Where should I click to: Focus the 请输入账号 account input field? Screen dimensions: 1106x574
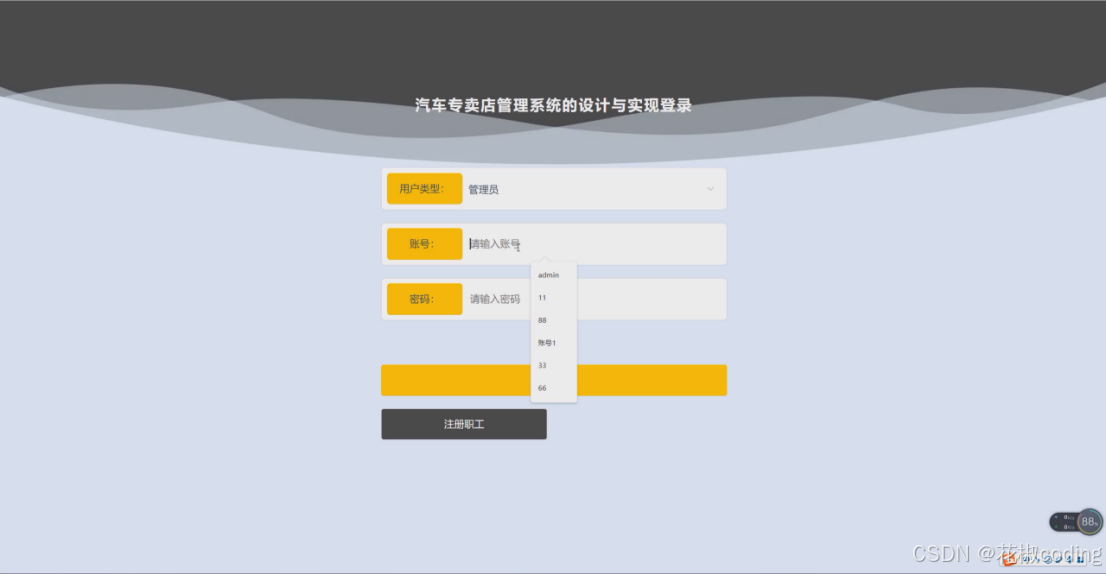[x=592, y=244]
